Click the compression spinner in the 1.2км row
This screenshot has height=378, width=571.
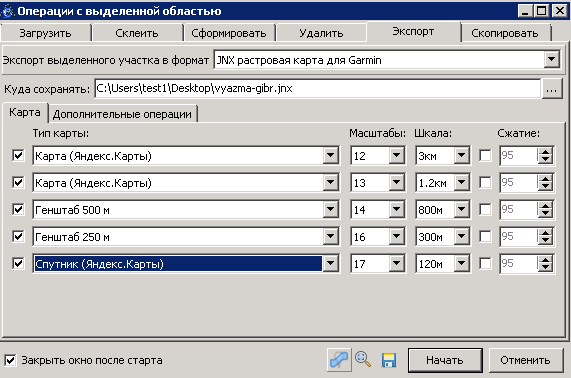point(527,182)
